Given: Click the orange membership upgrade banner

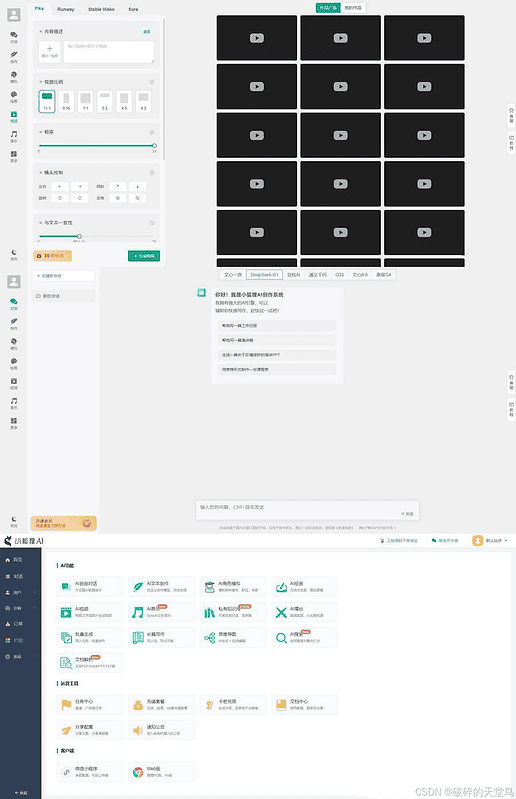Looking at the screenshot, I should click(64, 523).
